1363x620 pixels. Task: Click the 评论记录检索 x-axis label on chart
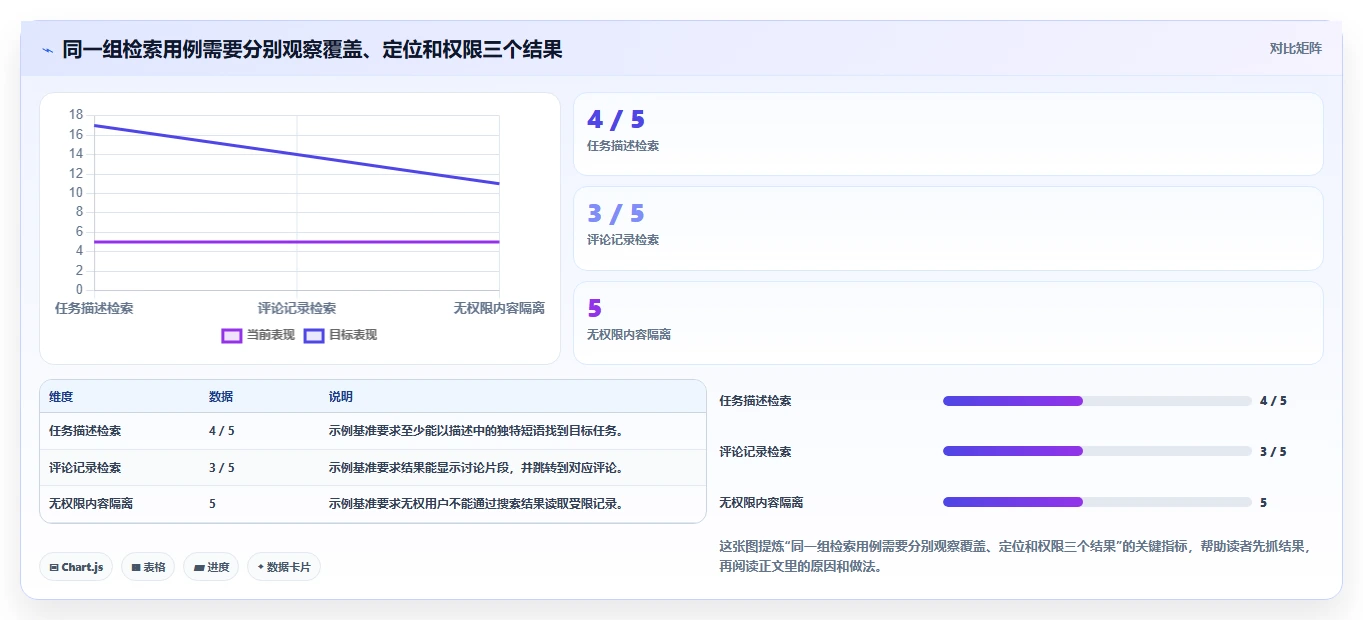pyautogui.click(x=297, y=308)
